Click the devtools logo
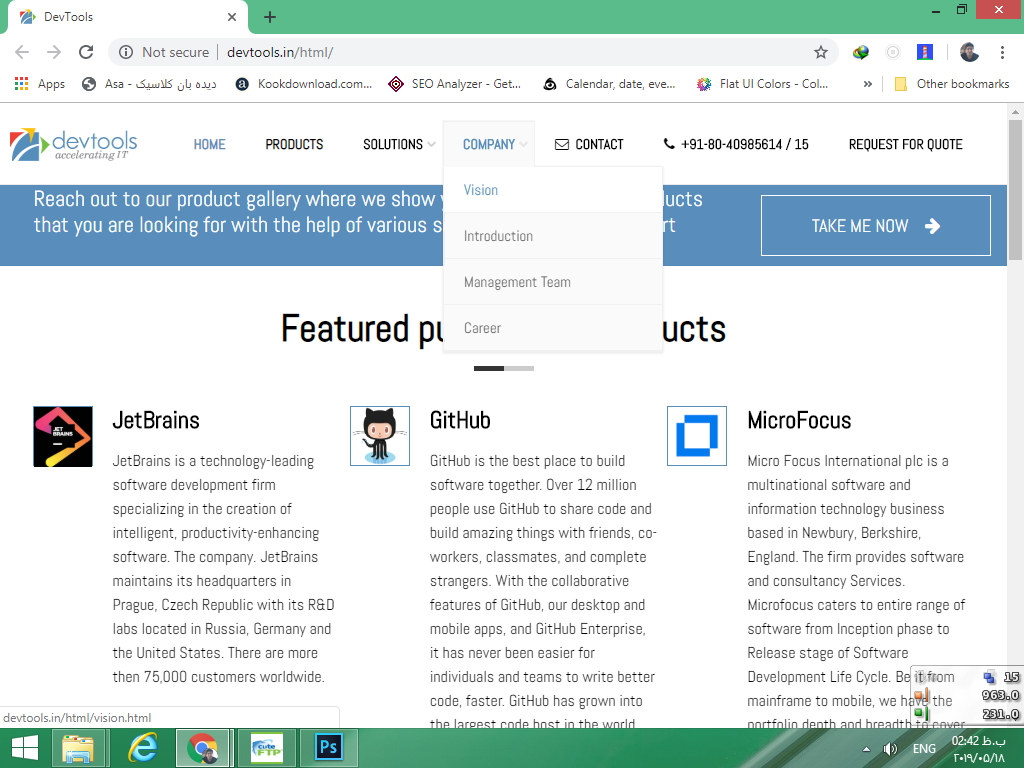 74,144
